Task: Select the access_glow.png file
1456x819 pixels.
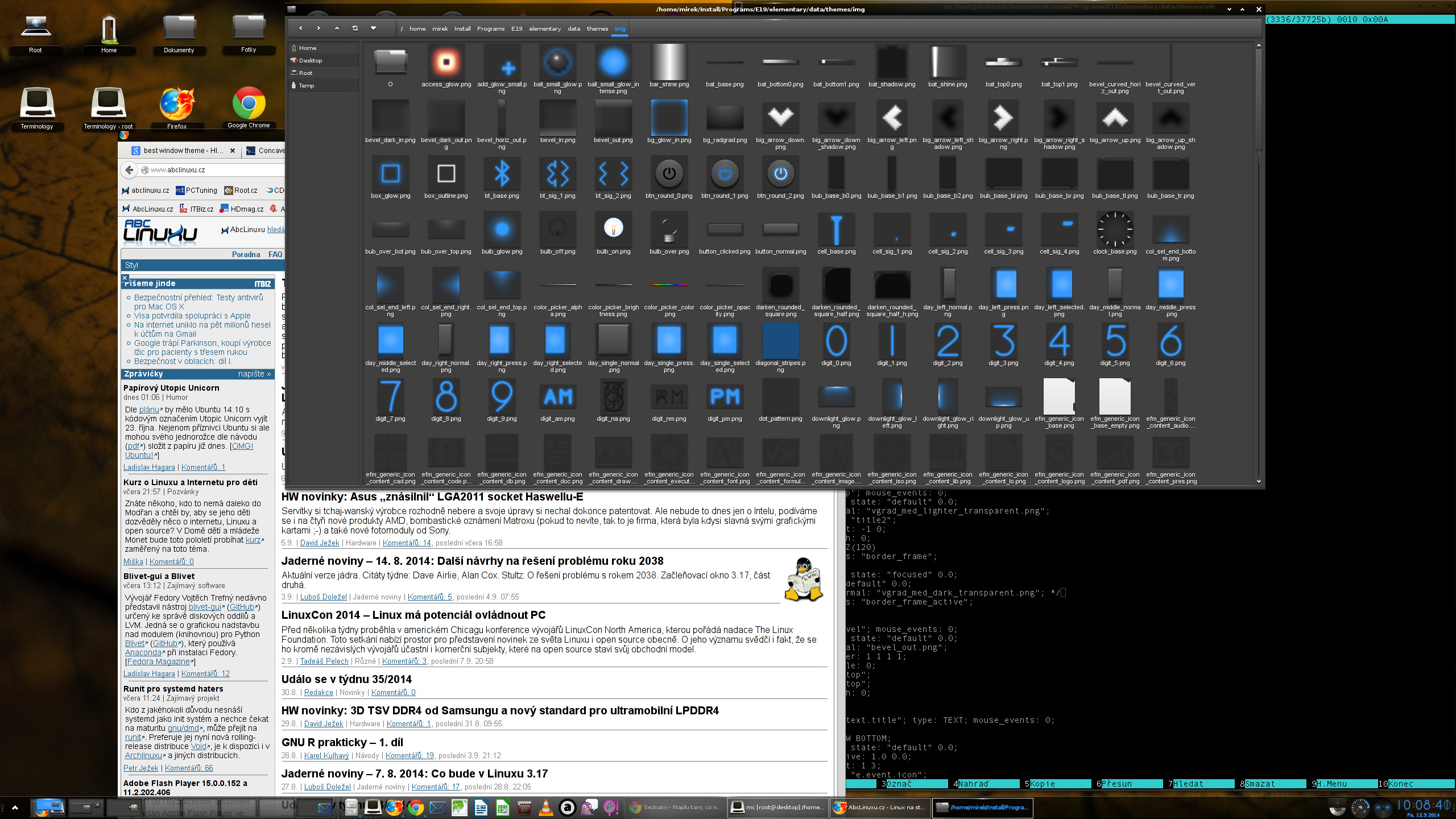Action: coord(446,67)
